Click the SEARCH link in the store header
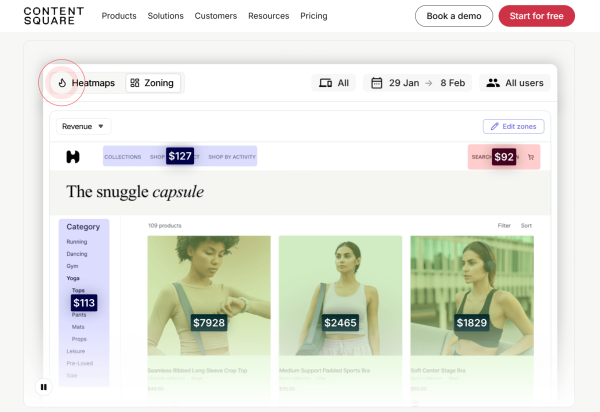The image size is (600, 412). [x=481, y=157]
